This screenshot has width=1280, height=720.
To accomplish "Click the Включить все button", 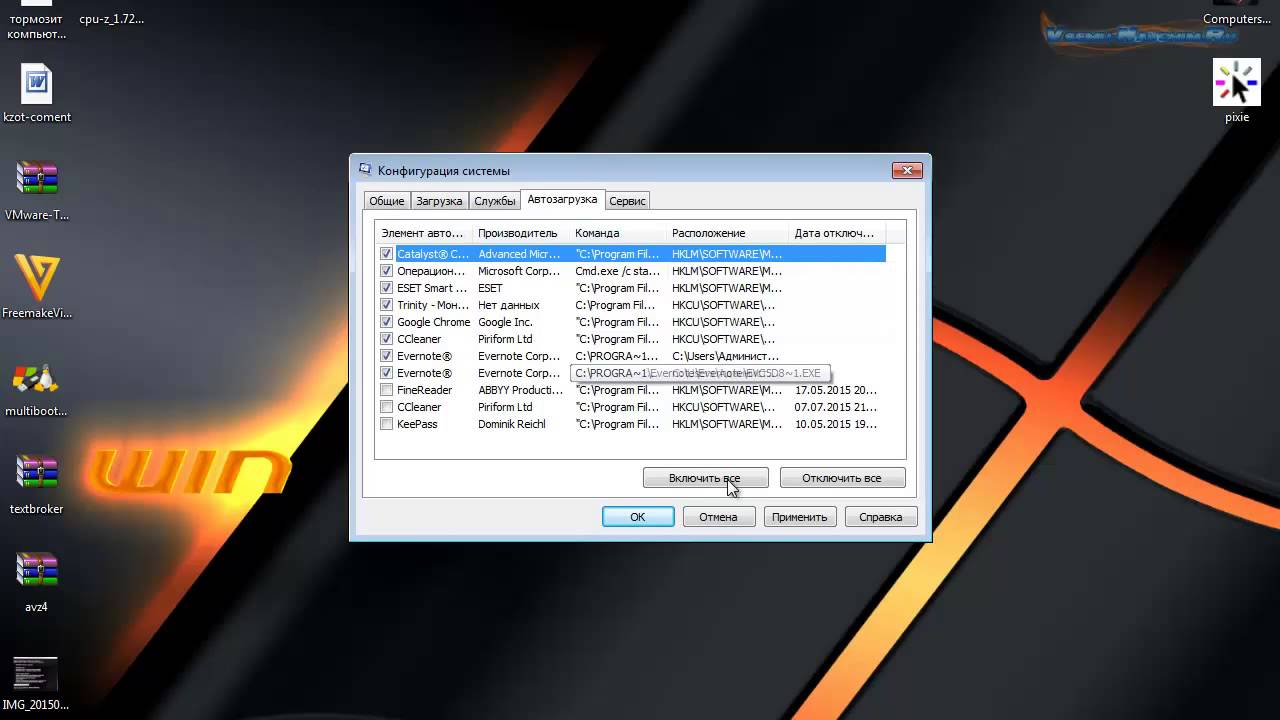I will point(705,478).
